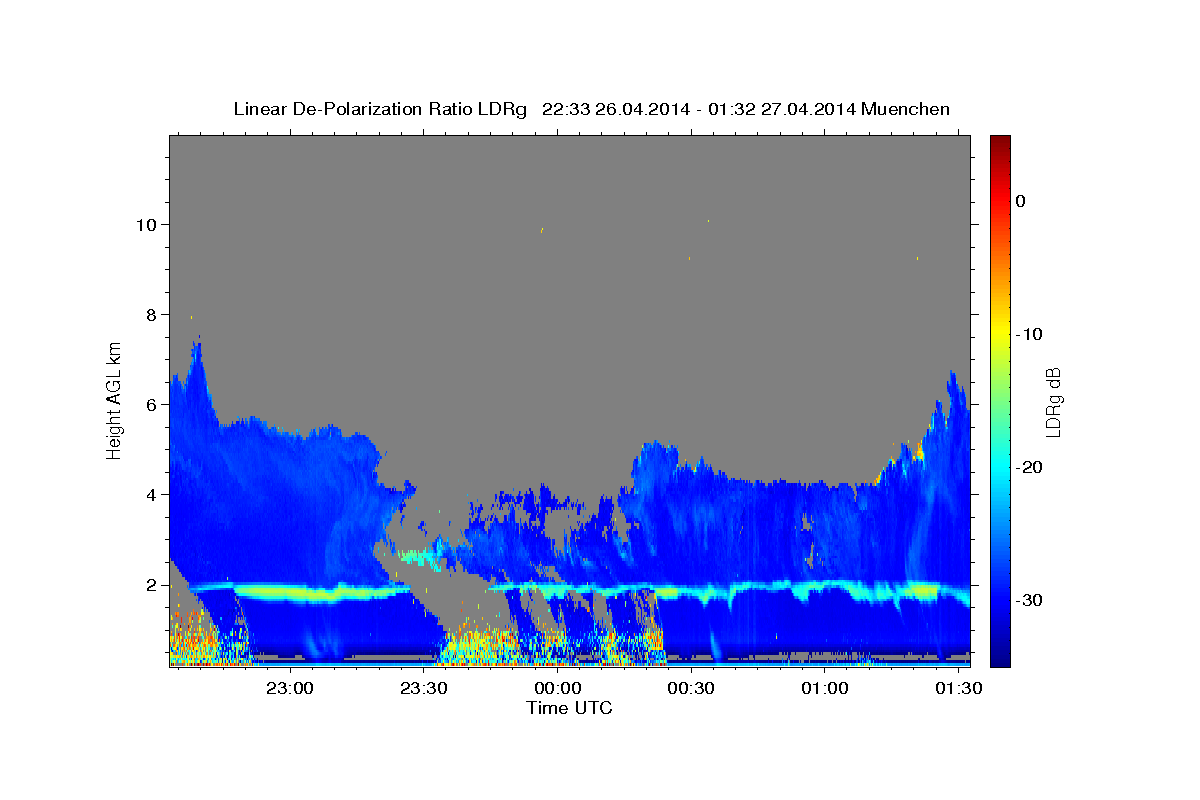Image resolution: width=1200 pixels, height=800 pixels.
Task: Click the height tick label '2'
Action: click(154, 584)
